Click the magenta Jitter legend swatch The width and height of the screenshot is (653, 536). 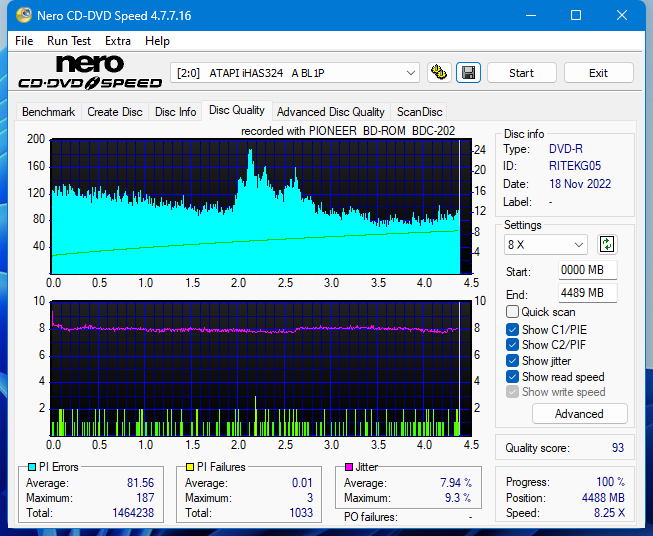click(x=349, y=467)
